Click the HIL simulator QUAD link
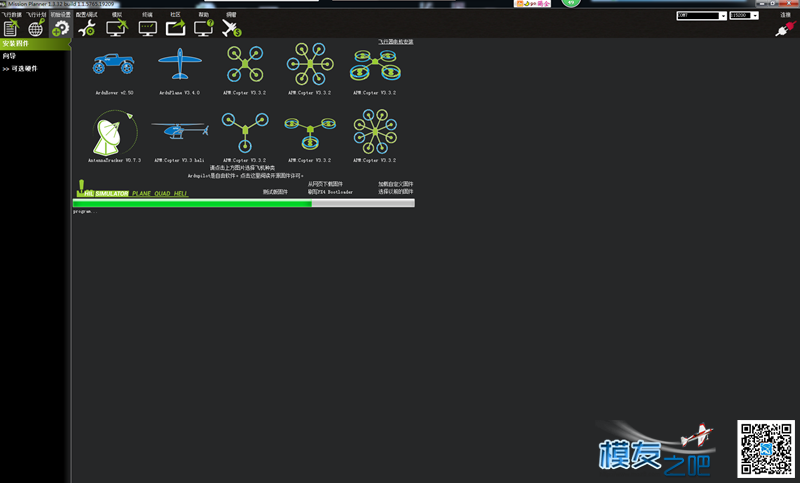 pos(162,194)
